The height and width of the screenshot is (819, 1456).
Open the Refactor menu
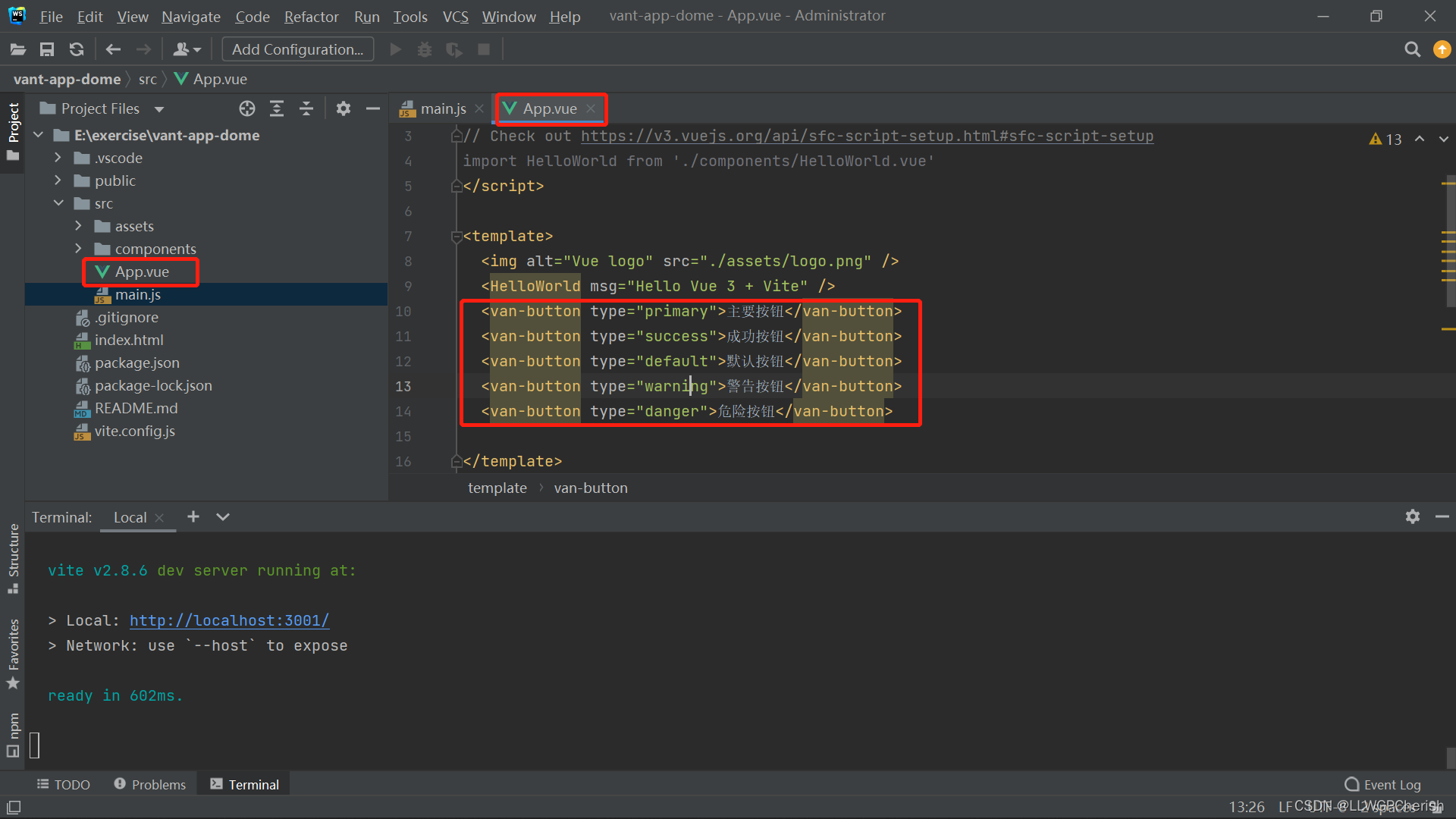tap(311, 16)
